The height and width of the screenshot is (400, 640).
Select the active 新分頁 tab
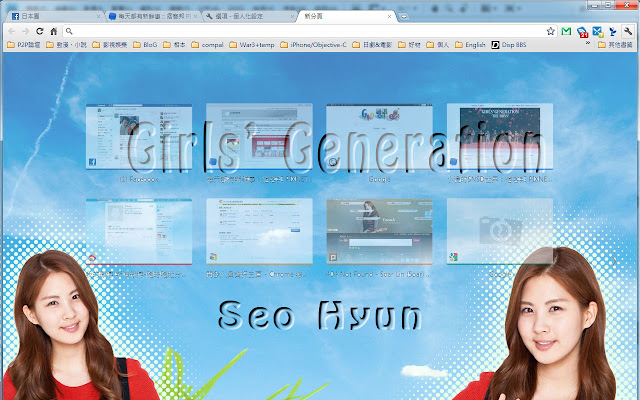pos(345,16)
